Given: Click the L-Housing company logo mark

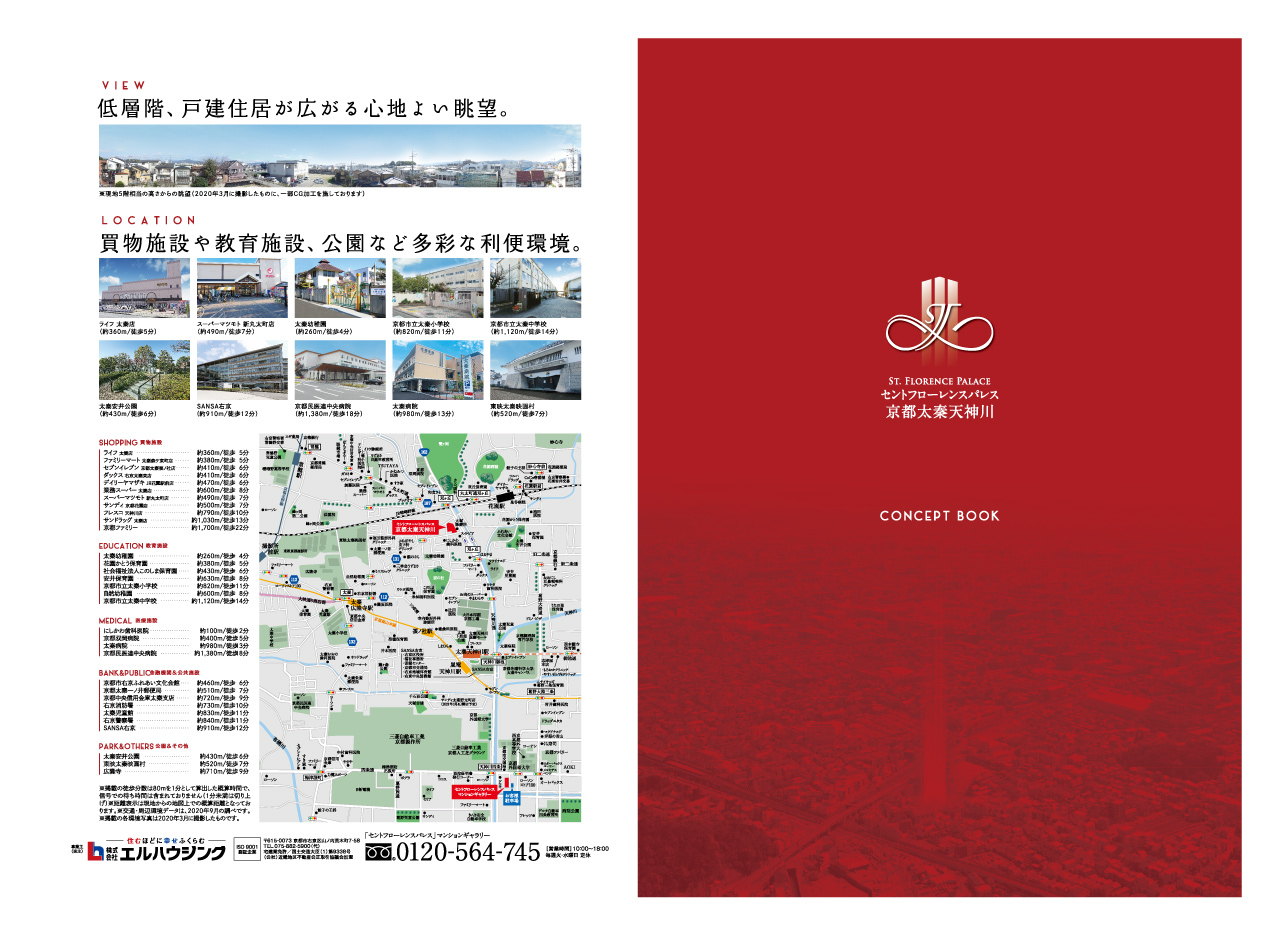Looking at the screenshot, I should coord(96,852).
